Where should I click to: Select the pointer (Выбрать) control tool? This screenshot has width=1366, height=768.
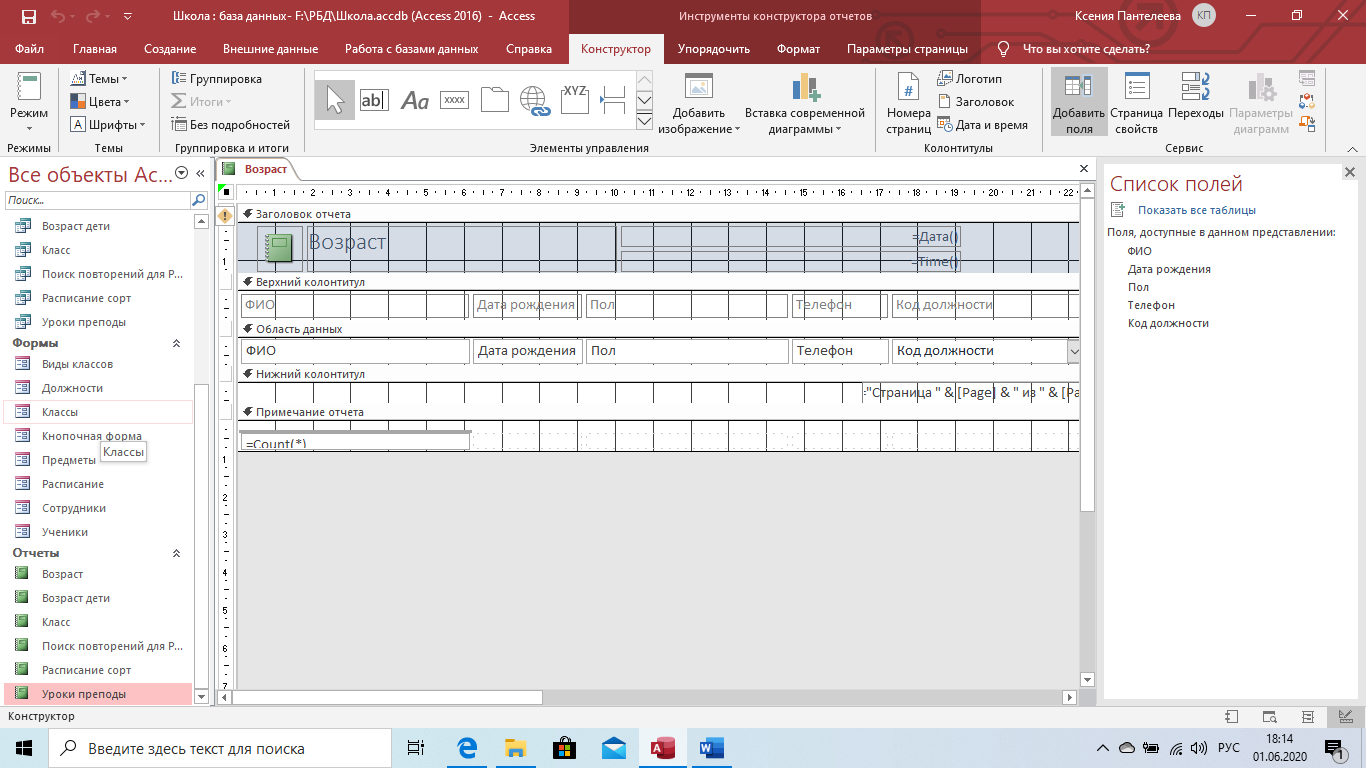[x=335, y=100]
